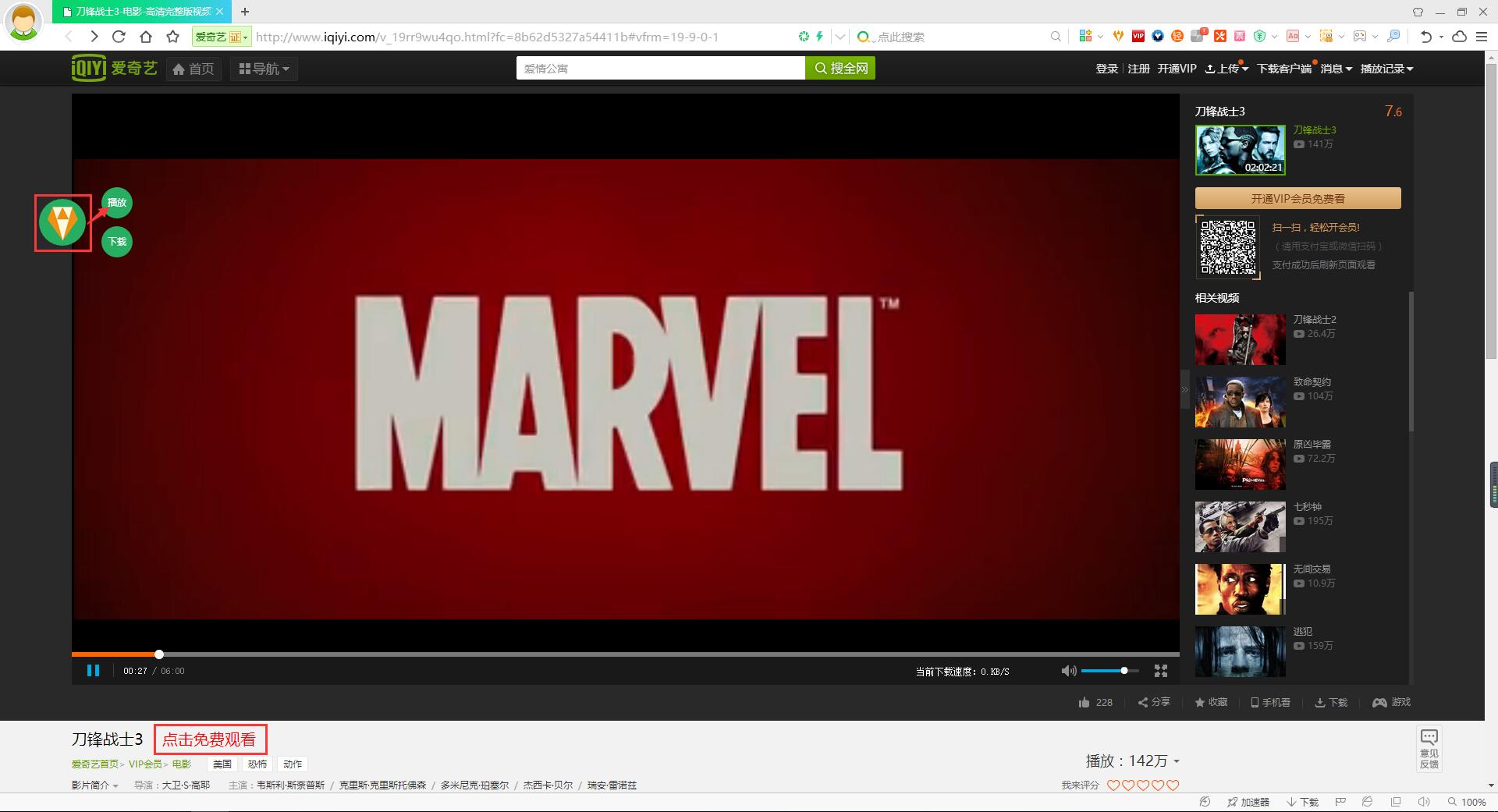Click the 分享 share icon
The height and width of the screenshot is (812, 1498).
1143,703
